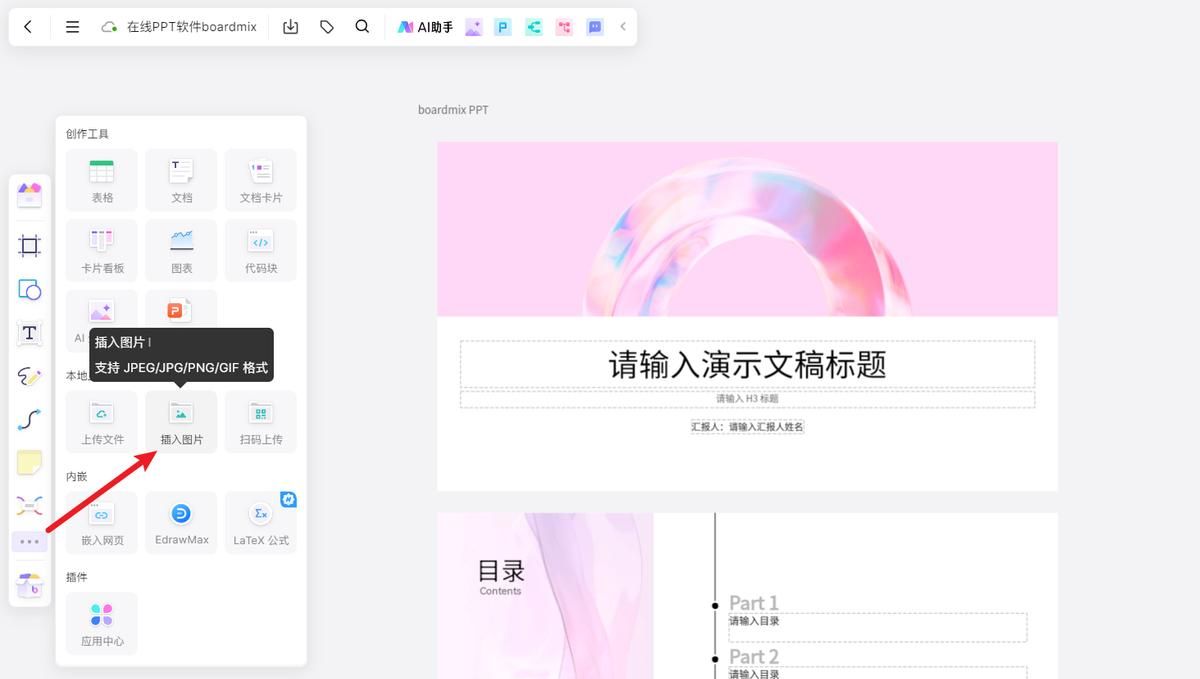Open the tag label icon

tap(327, 27)
